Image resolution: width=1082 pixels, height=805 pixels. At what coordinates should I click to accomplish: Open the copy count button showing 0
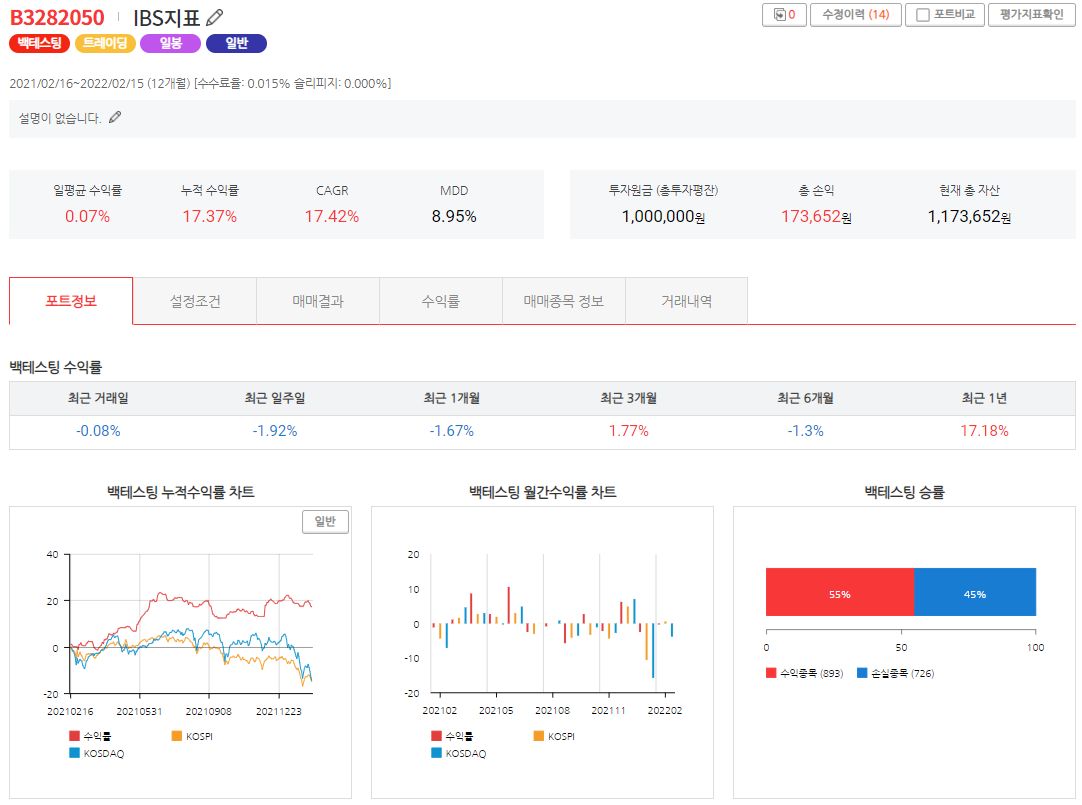(784, 14)
